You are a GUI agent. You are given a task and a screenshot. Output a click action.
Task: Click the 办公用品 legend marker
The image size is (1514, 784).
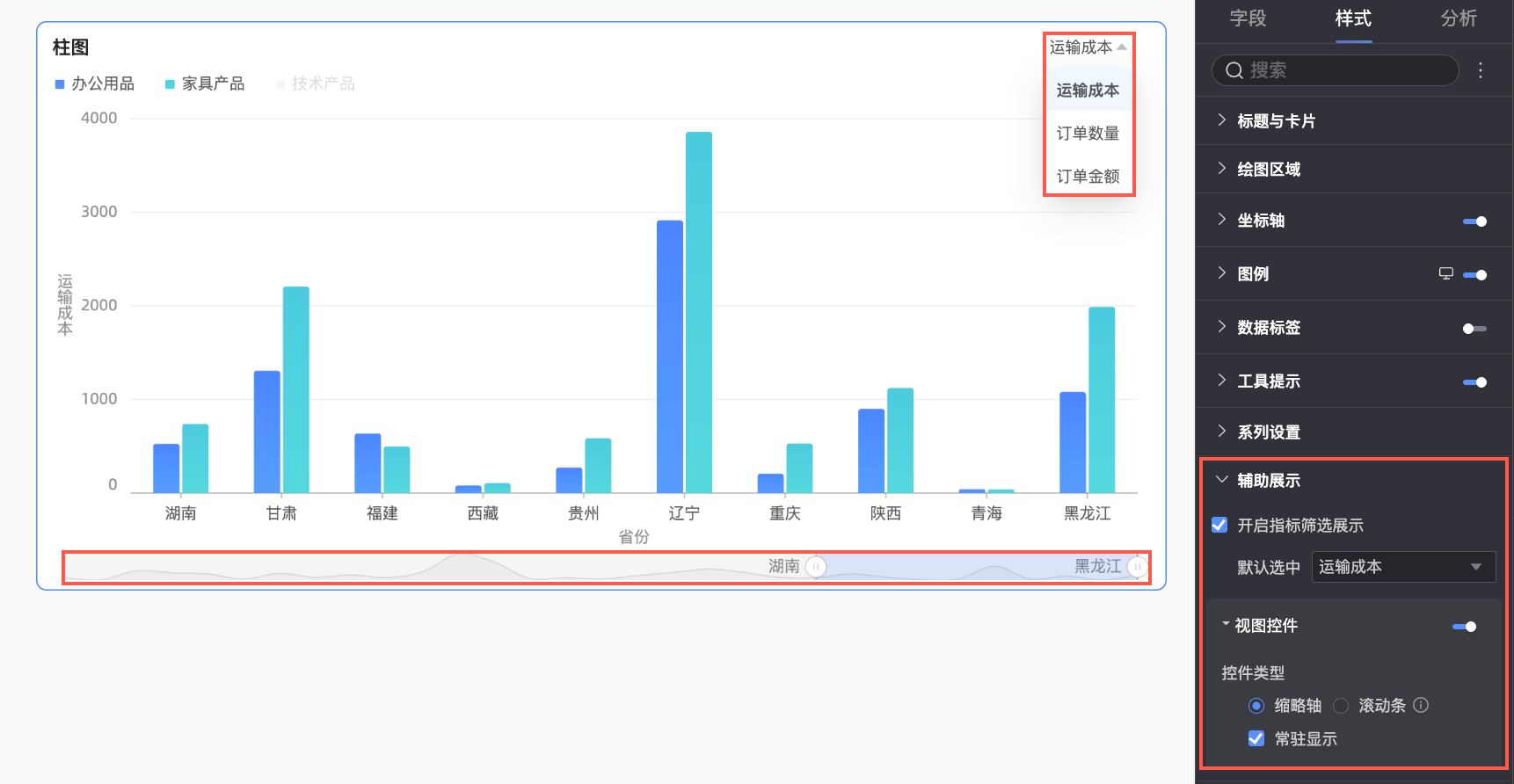[x=60, y=84]
